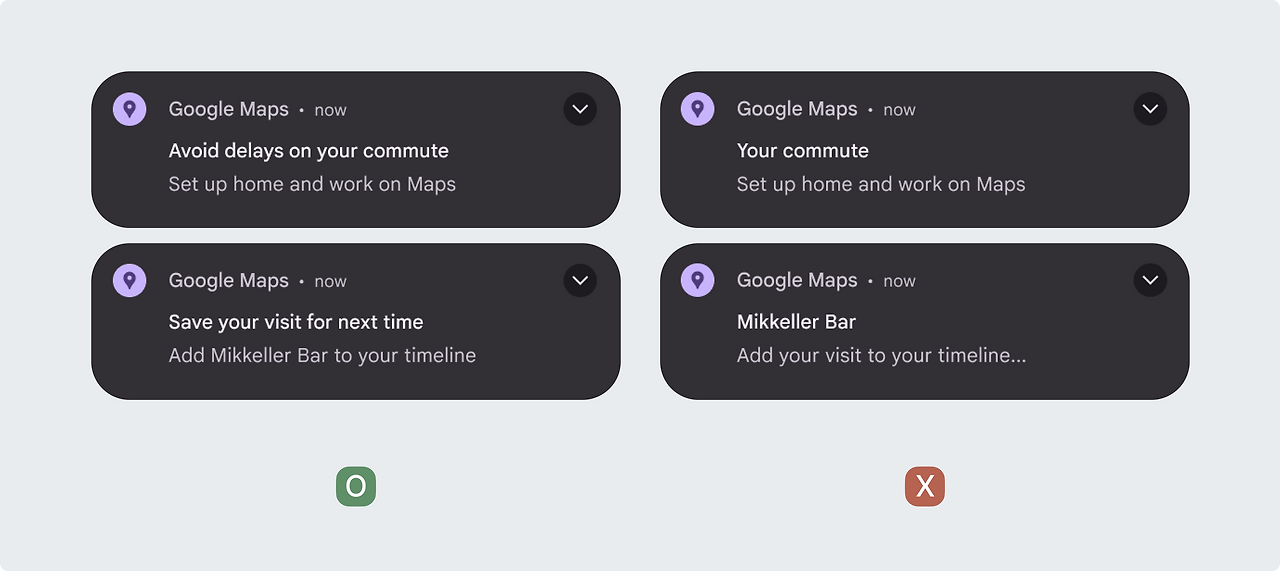This screenshot has height=571, width=1280.
Task: Click 'now' timestamp on 'Your commute' notification
Action: (899, 110)
